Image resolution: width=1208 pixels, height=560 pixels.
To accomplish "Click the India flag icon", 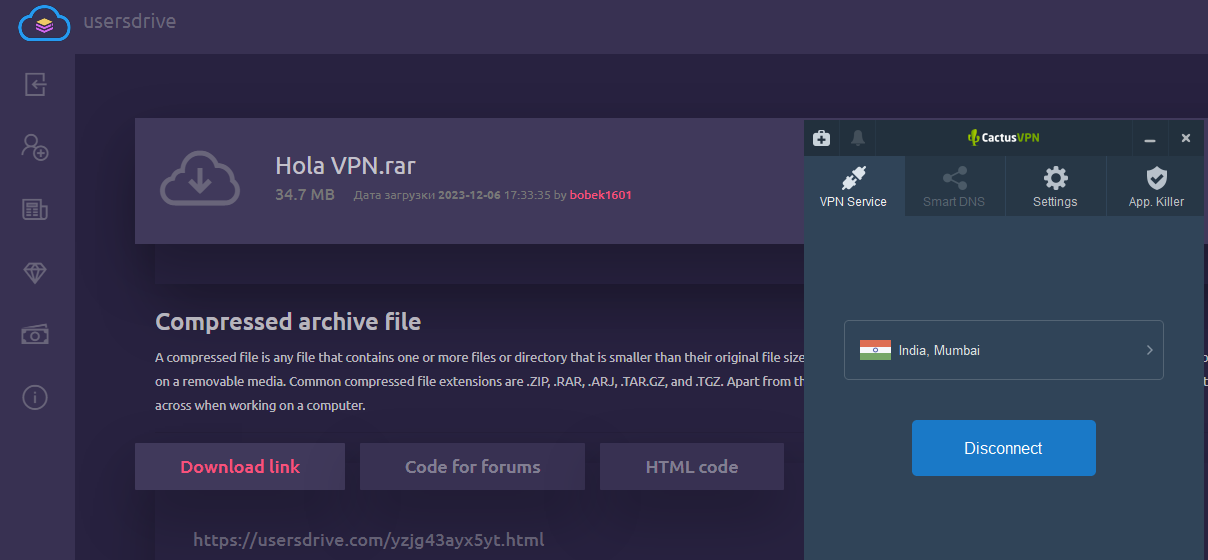I will pos(875,350).
